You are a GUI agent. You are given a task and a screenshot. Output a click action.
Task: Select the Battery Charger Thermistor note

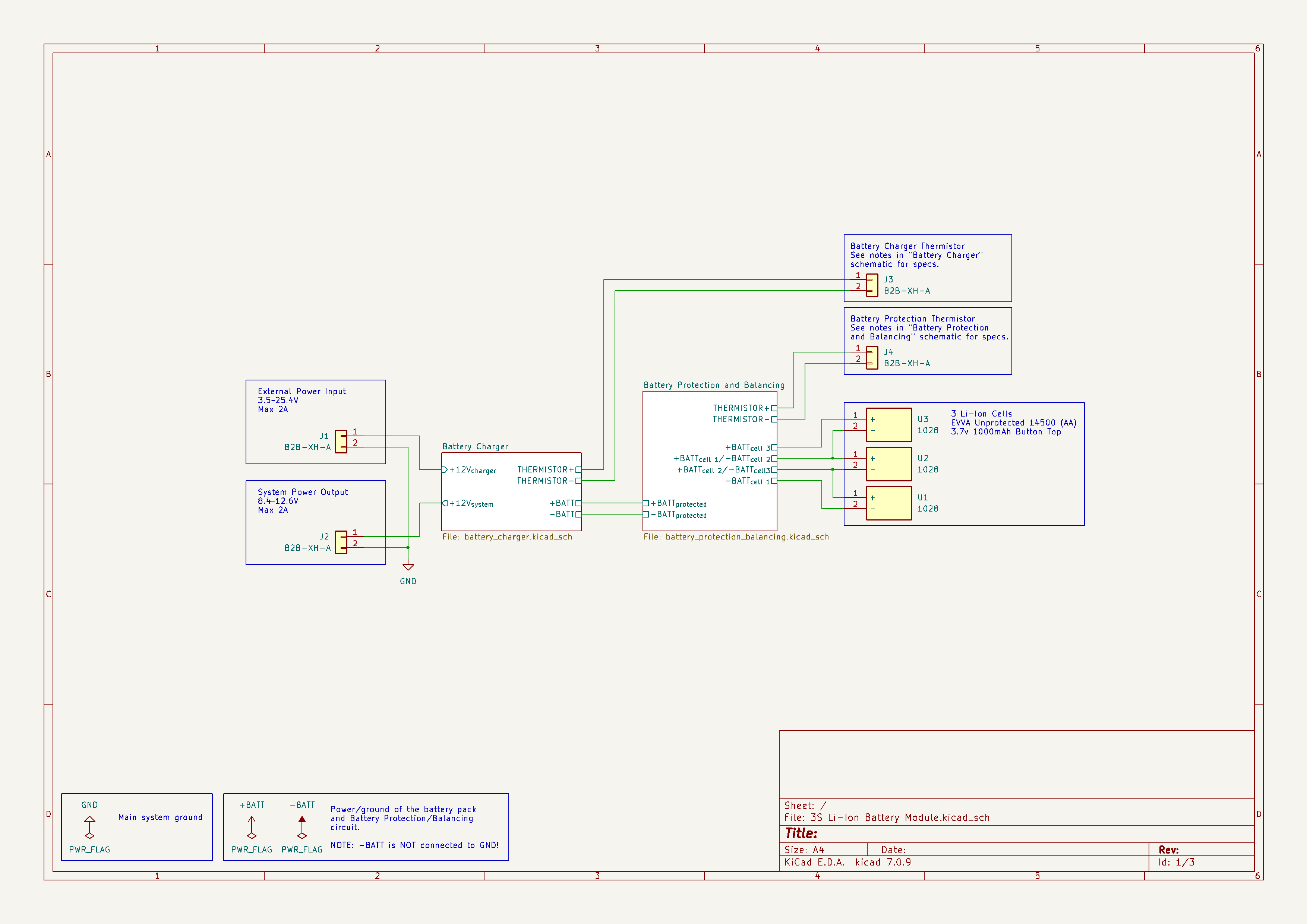916,255
